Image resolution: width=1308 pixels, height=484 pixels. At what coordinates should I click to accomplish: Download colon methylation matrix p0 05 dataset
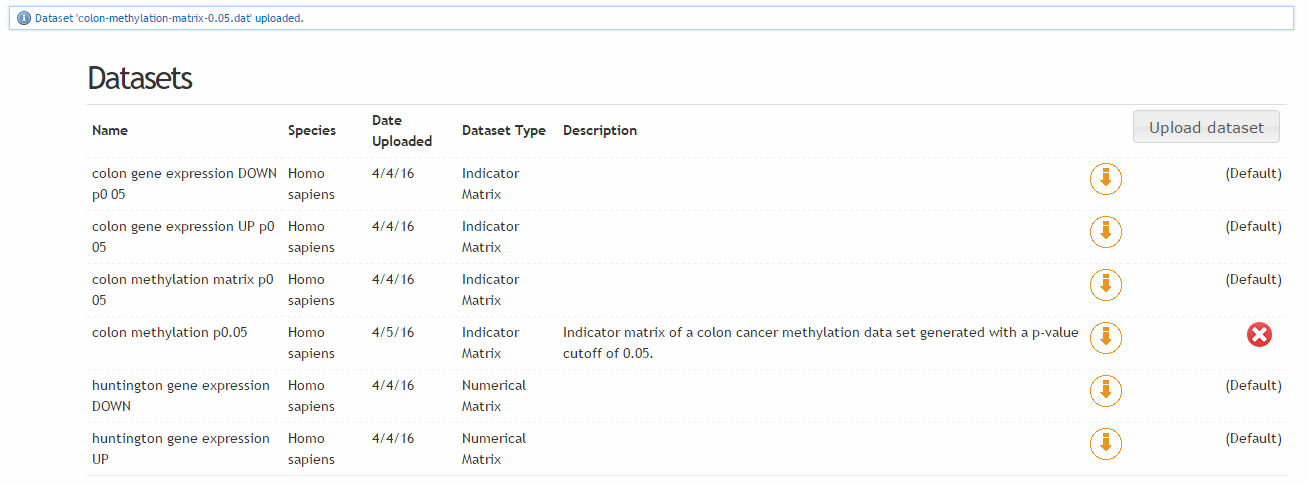1105,285
